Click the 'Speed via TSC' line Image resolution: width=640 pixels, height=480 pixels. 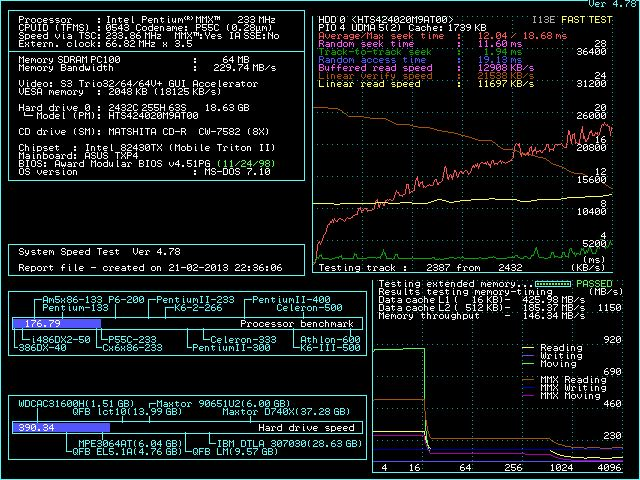149,36
